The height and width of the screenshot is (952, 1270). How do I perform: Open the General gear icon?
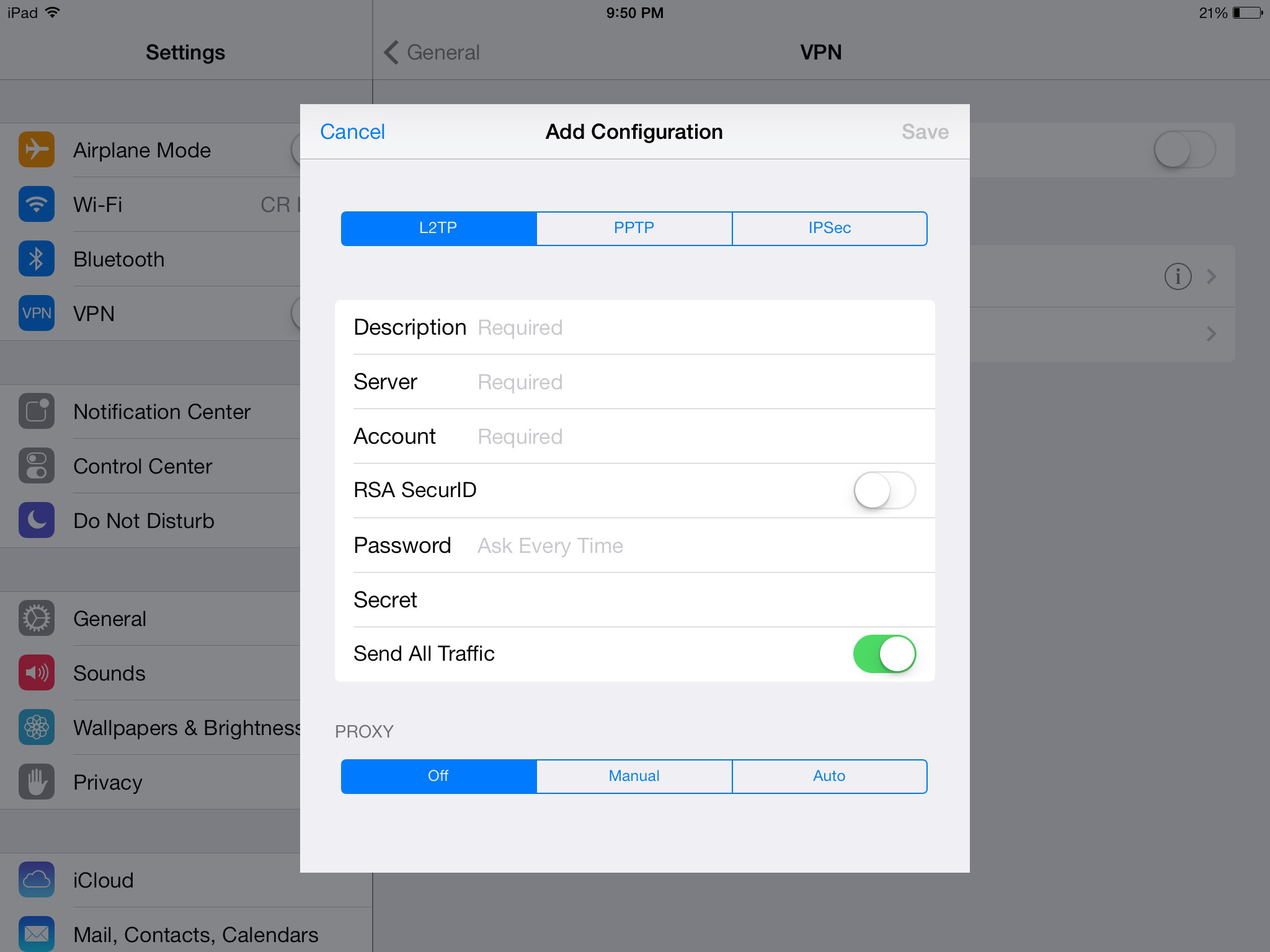[x=37, y=618]
